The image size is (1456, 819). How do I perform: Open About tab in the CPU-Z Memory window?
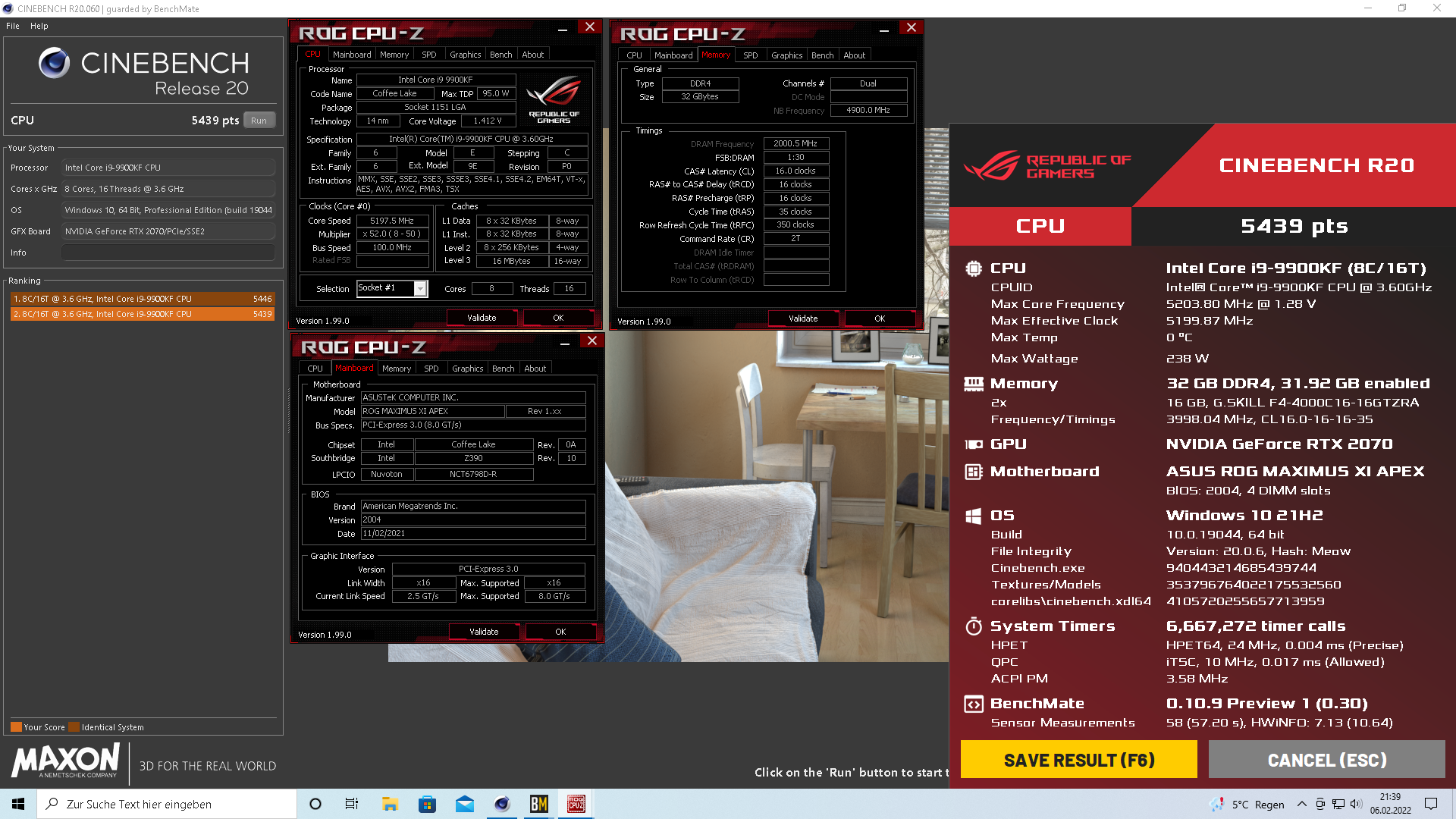854,55
